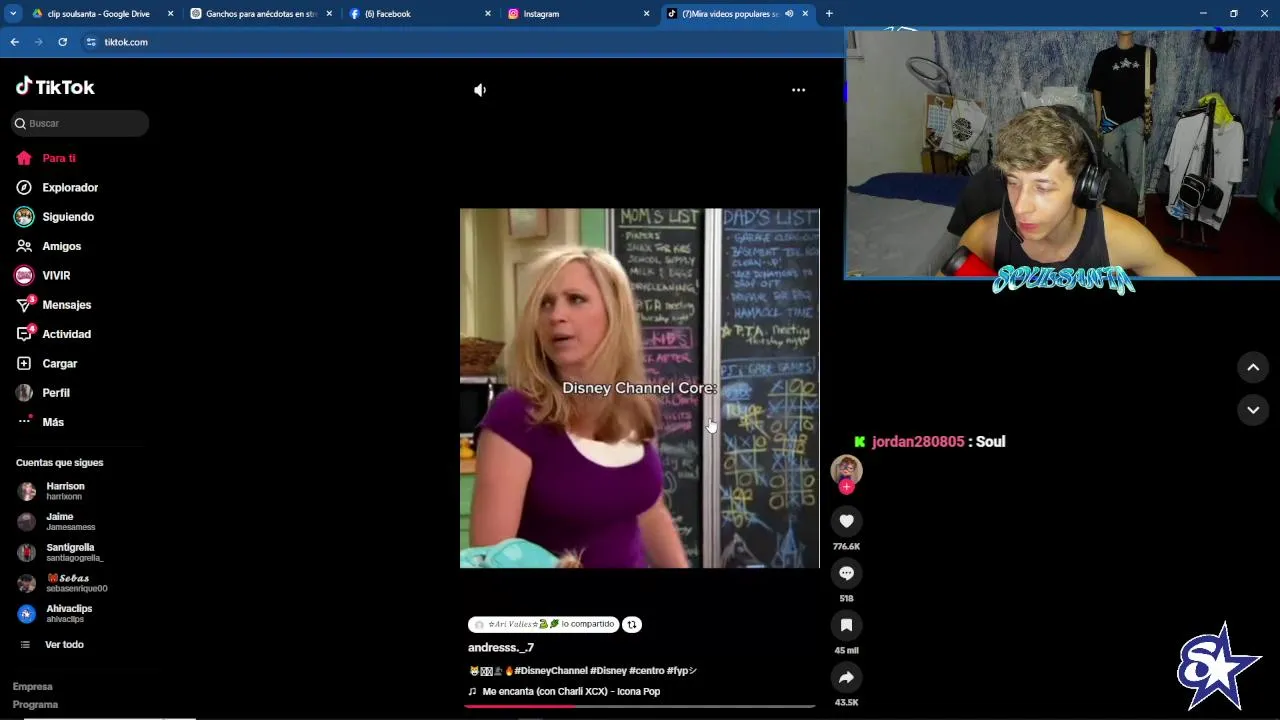1280x720 pixels.
Task: Click the #Disney hashtag
Action: click(608, 671)
